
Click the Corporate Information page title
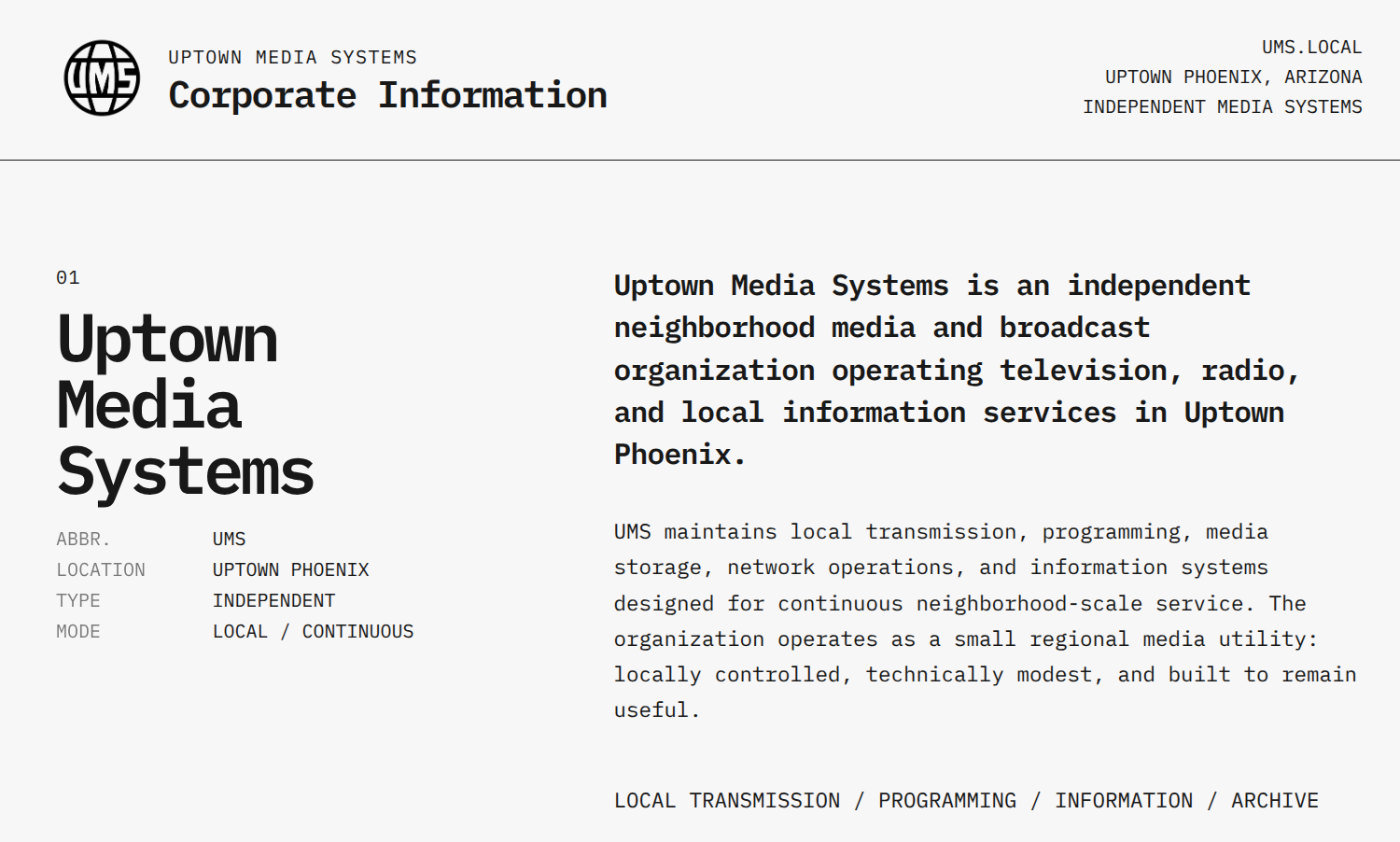[388, 95]
